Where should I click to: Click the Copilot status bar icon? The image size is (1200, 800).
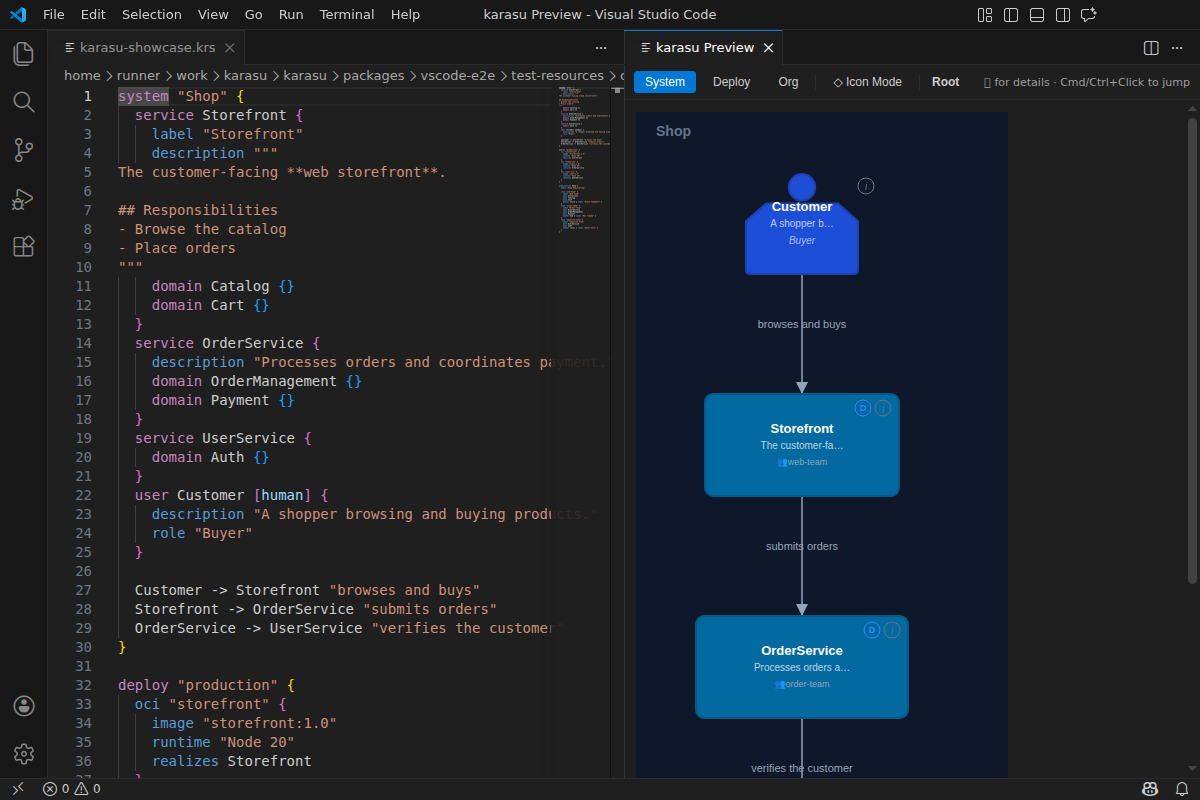1151,789
